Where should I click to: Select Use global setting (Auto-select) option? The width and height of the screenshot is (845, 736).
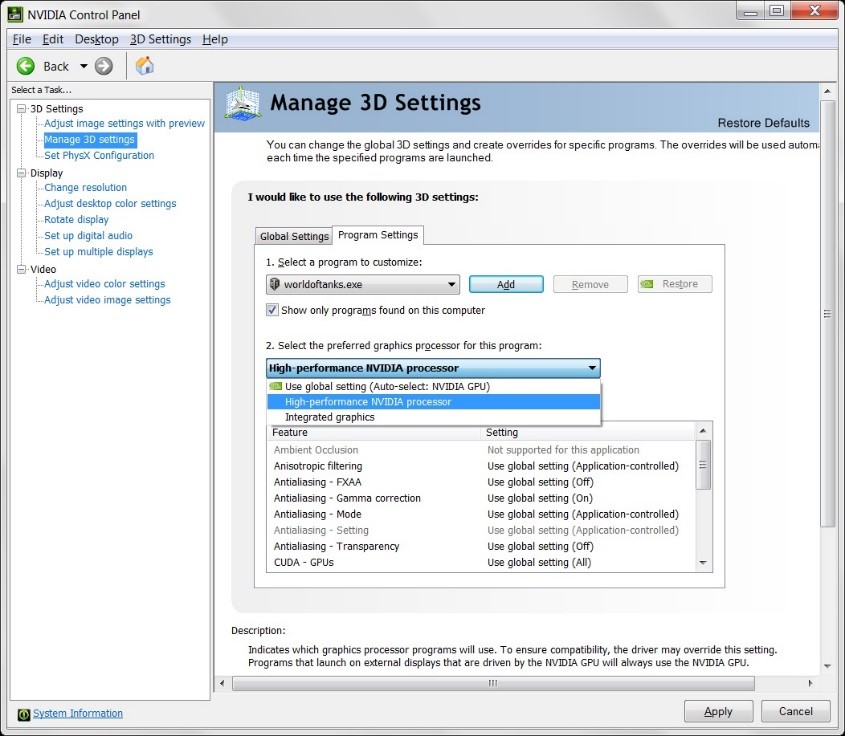(x=387, y=386)
